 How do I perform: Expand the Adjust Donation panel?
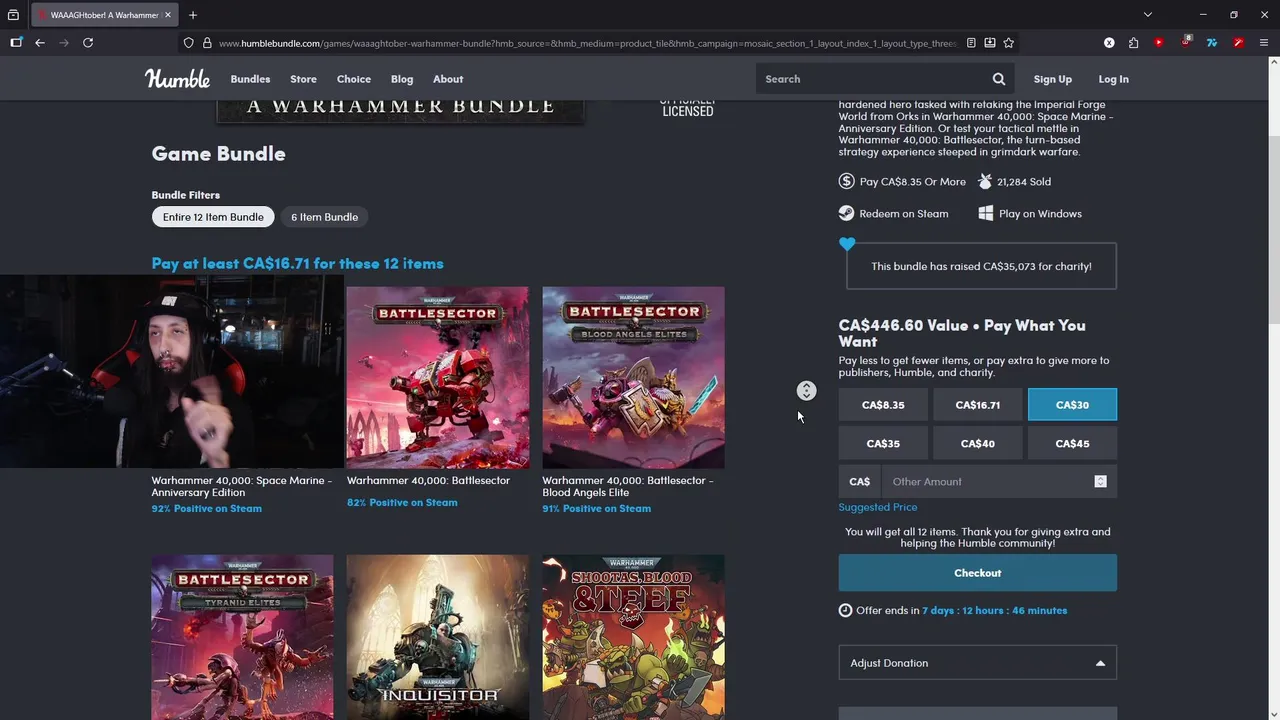coord(978,663)
